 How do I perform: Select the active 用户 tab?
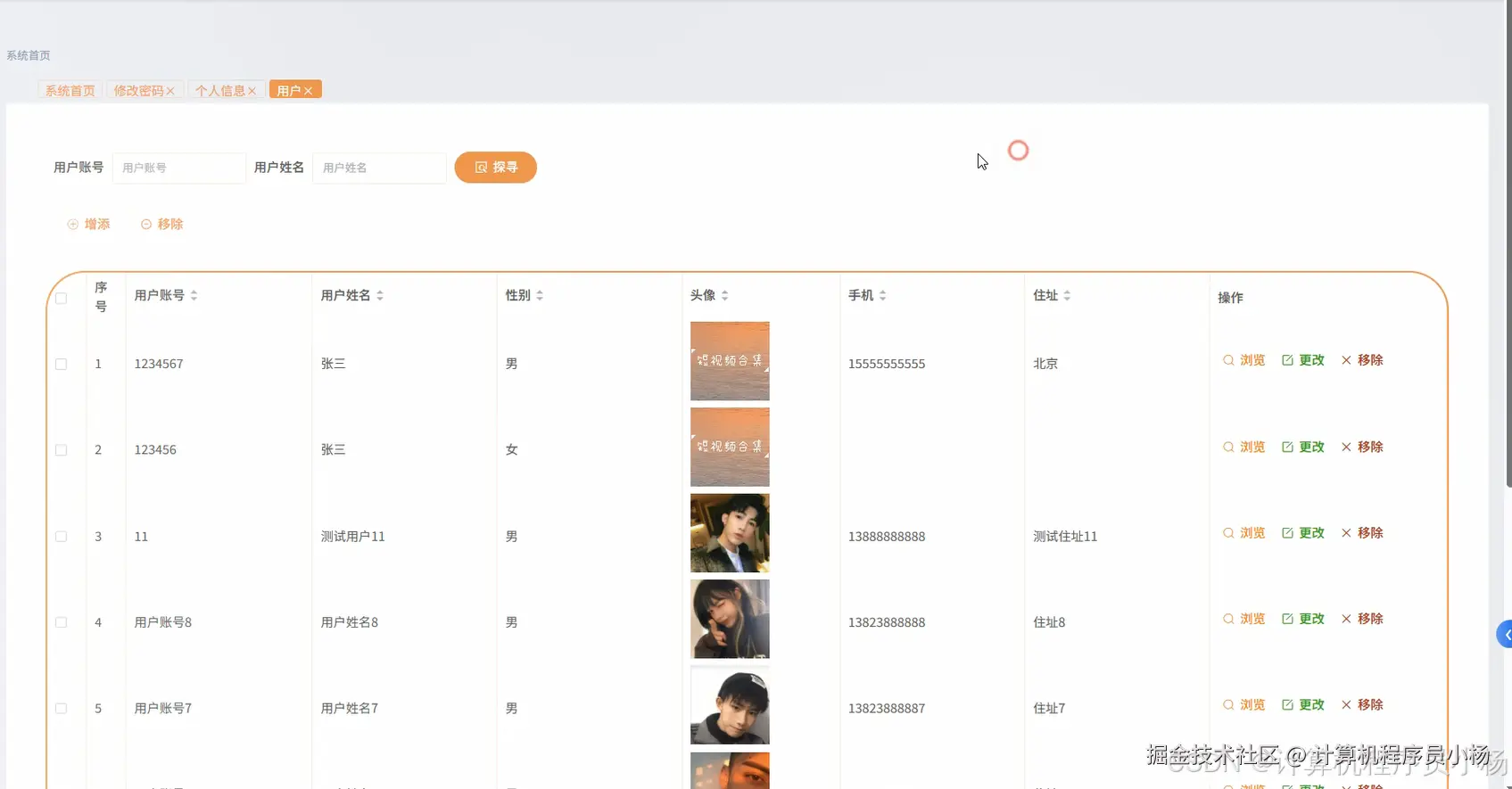pos(288,90)
